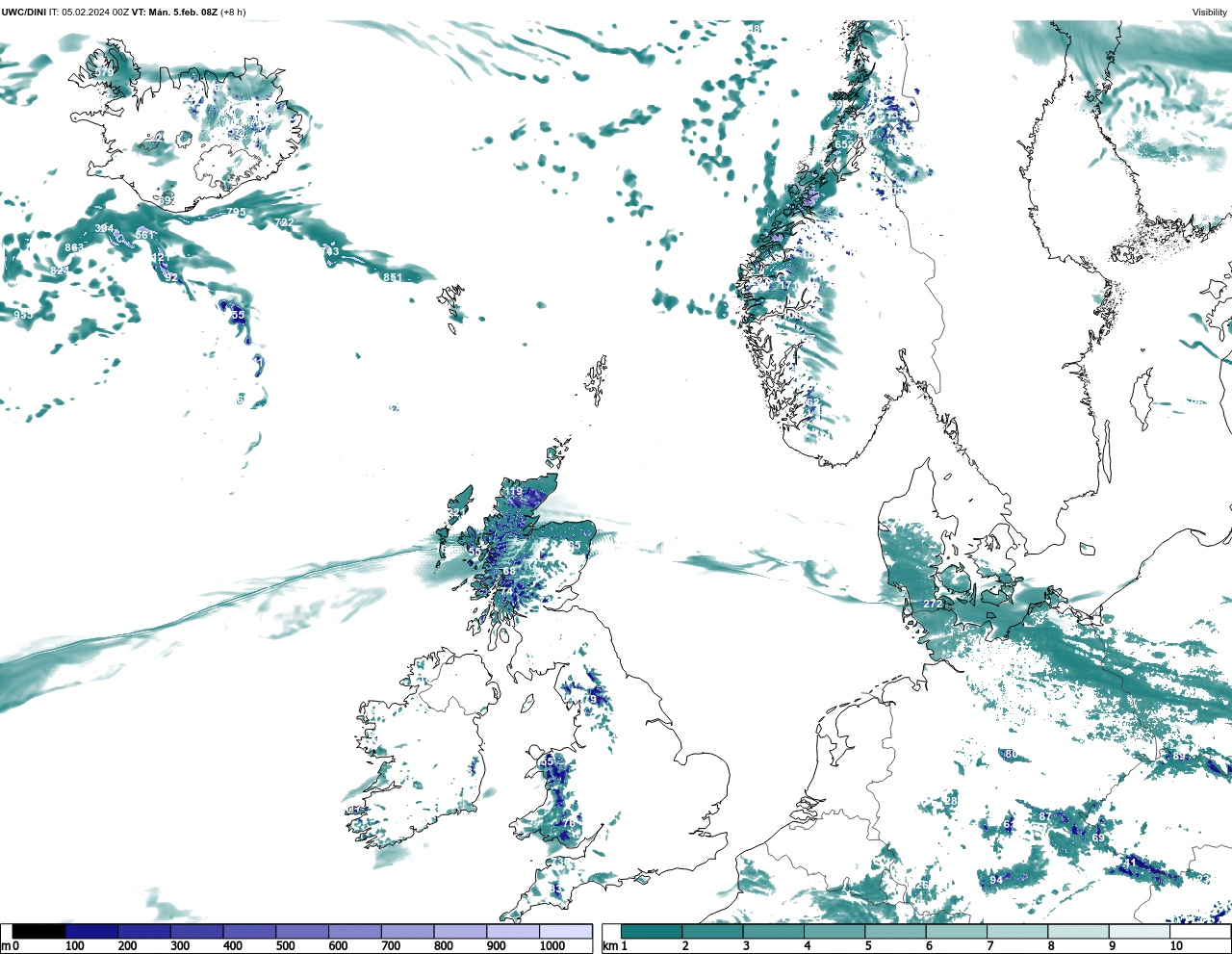Select the 500–600 m legend color segment

pyautogui.click(x=302, y=932)
